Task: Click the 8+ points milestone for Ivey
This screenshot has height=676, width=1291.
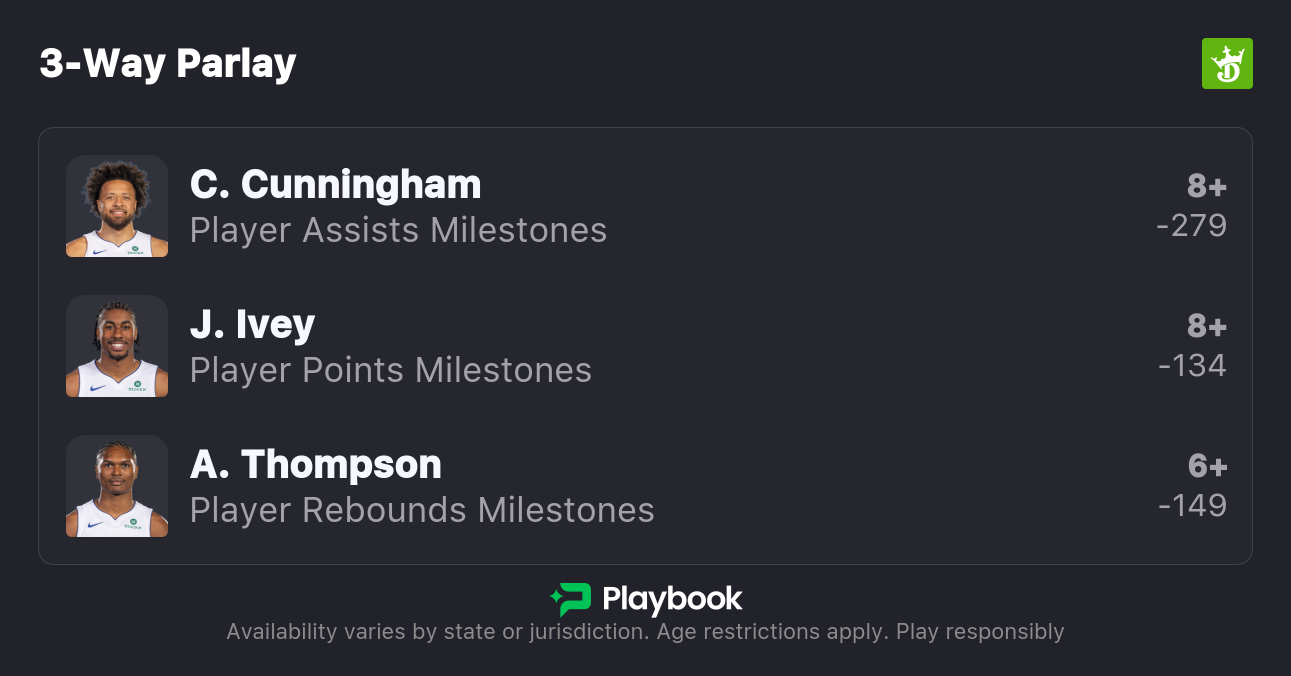Action: point(1206,327)
